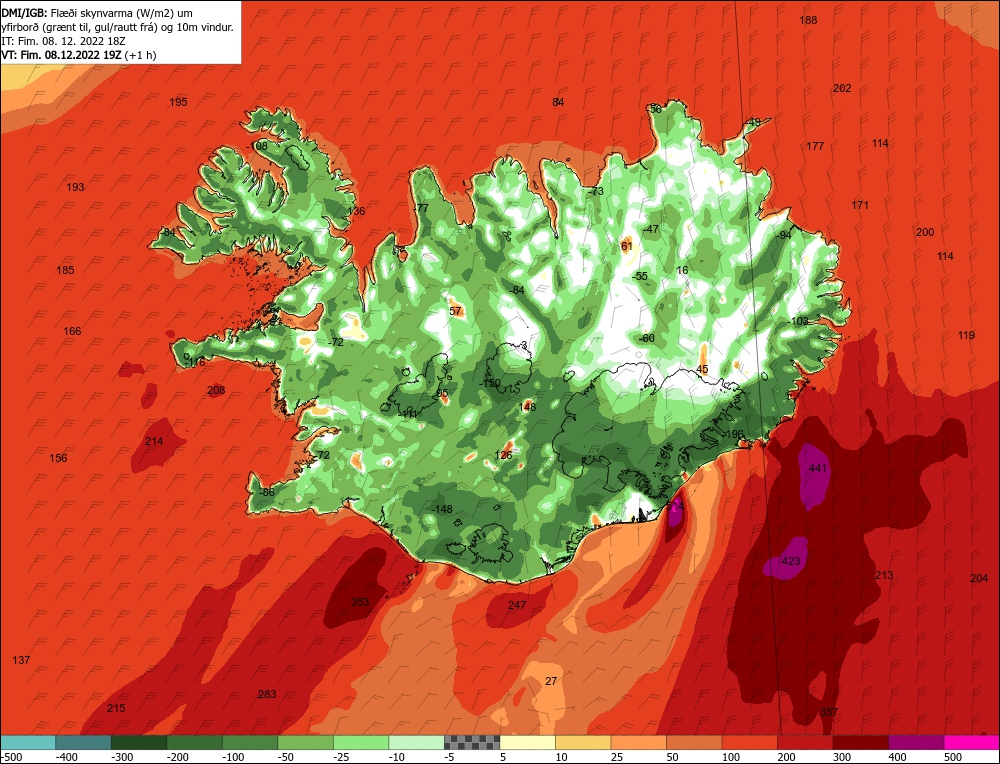Click the -73 value in northern Iceland
Image resolution: width=1000 pixels, height=764 pixels.
click(596, 191)
